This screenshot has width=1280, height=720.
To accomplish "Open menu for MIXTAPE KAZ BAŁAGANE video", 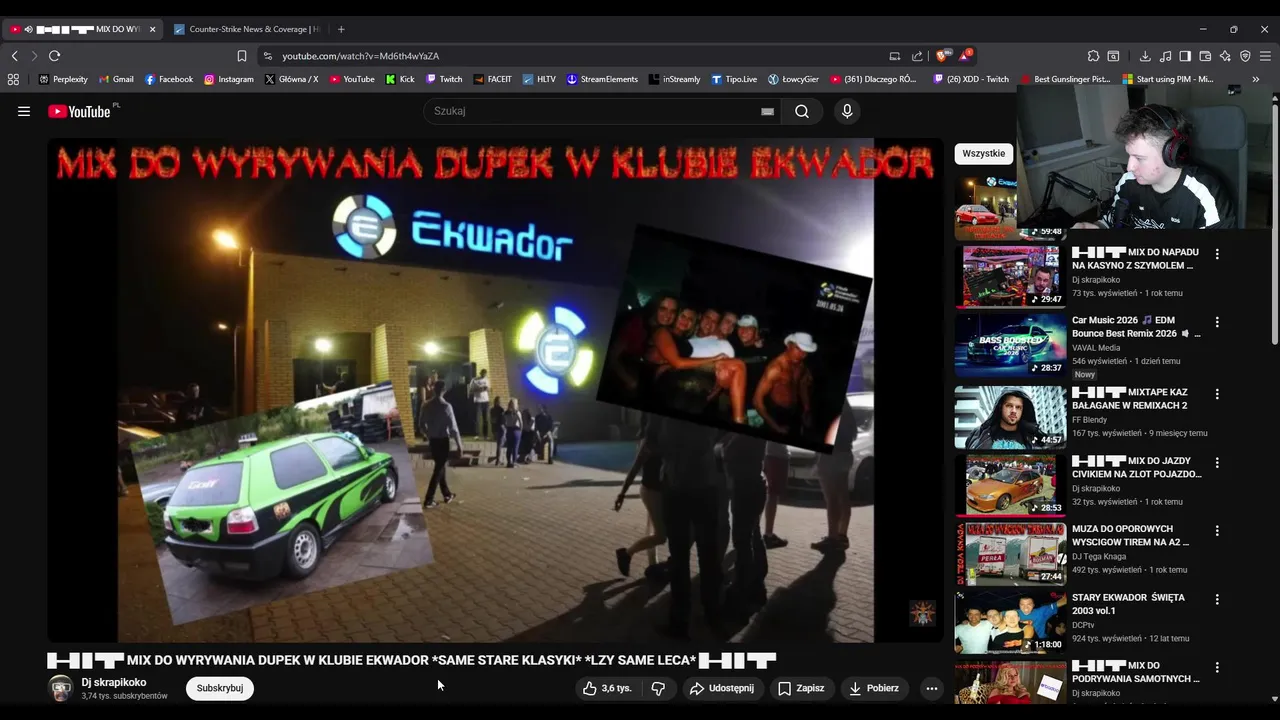I will [1217, 394].
